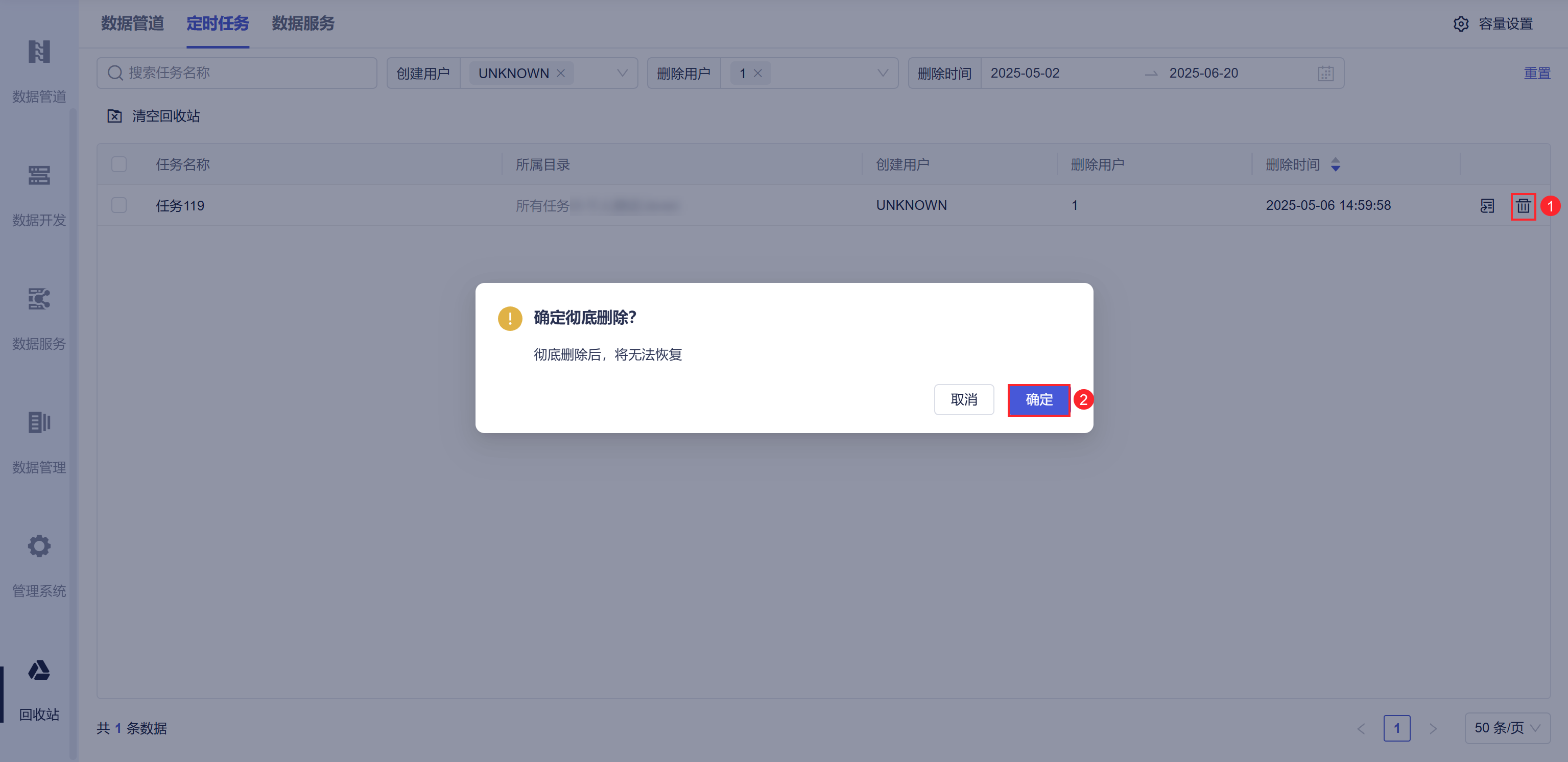
Task: Click the trash delete icon for 任务119
Action: pos(1523,206)
